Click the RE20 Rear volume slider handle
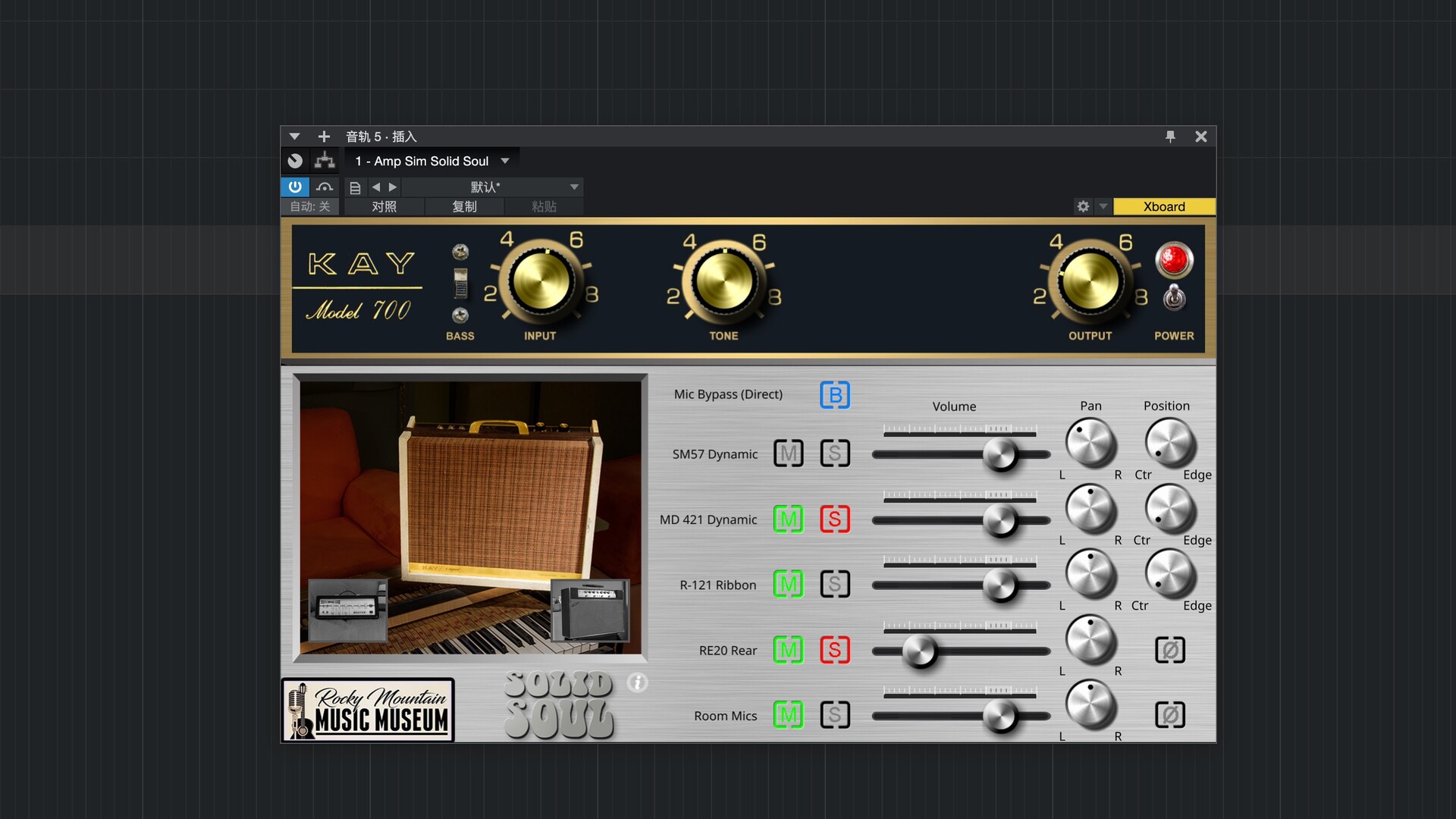The height and width of the screenshot is (819, 1456). 919,651
